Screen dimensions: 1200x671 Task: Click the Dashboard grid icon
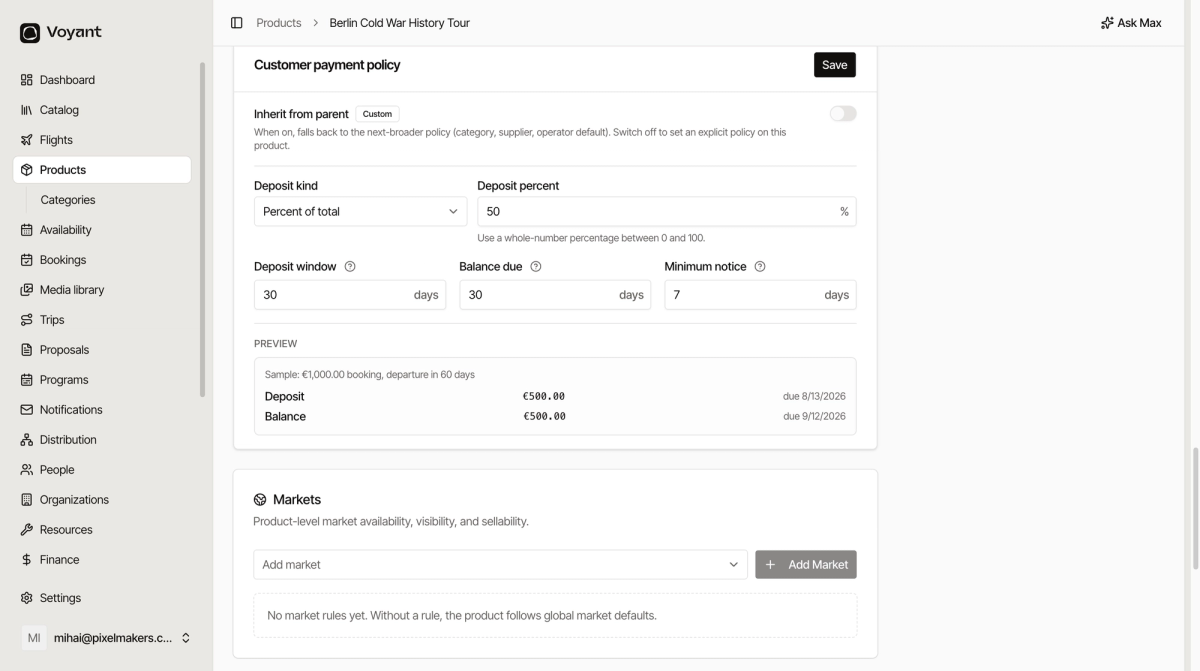(27, 80)
